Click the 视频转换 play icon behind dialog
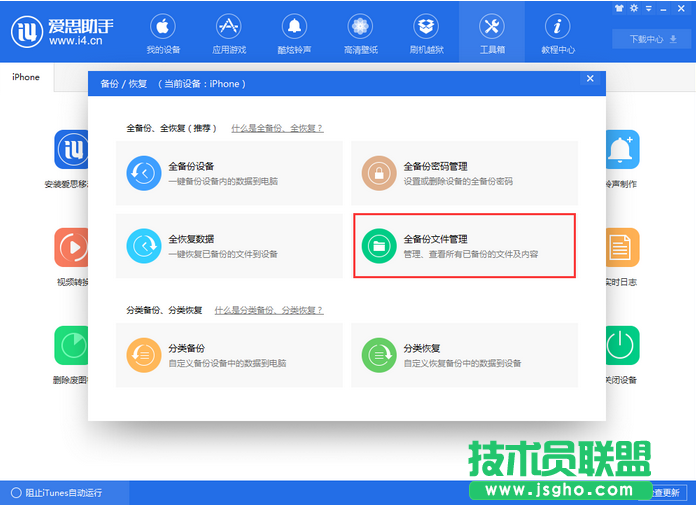The image size is (696, 506). [71, 248]
